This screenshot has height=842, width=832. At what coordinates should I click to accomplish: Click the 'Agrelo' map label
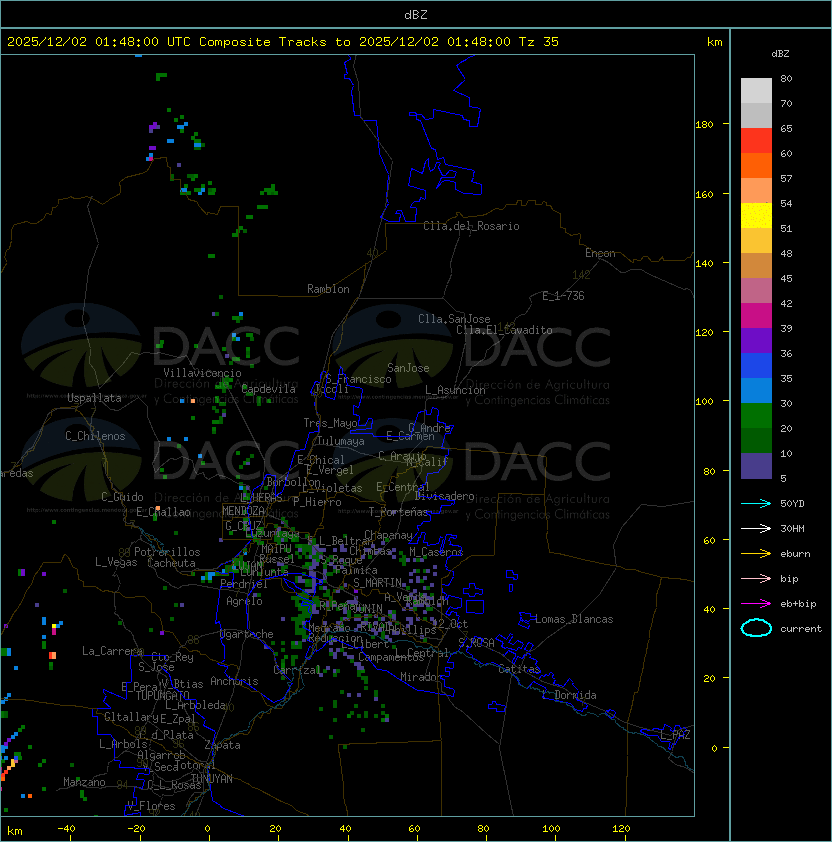[244, 601]
